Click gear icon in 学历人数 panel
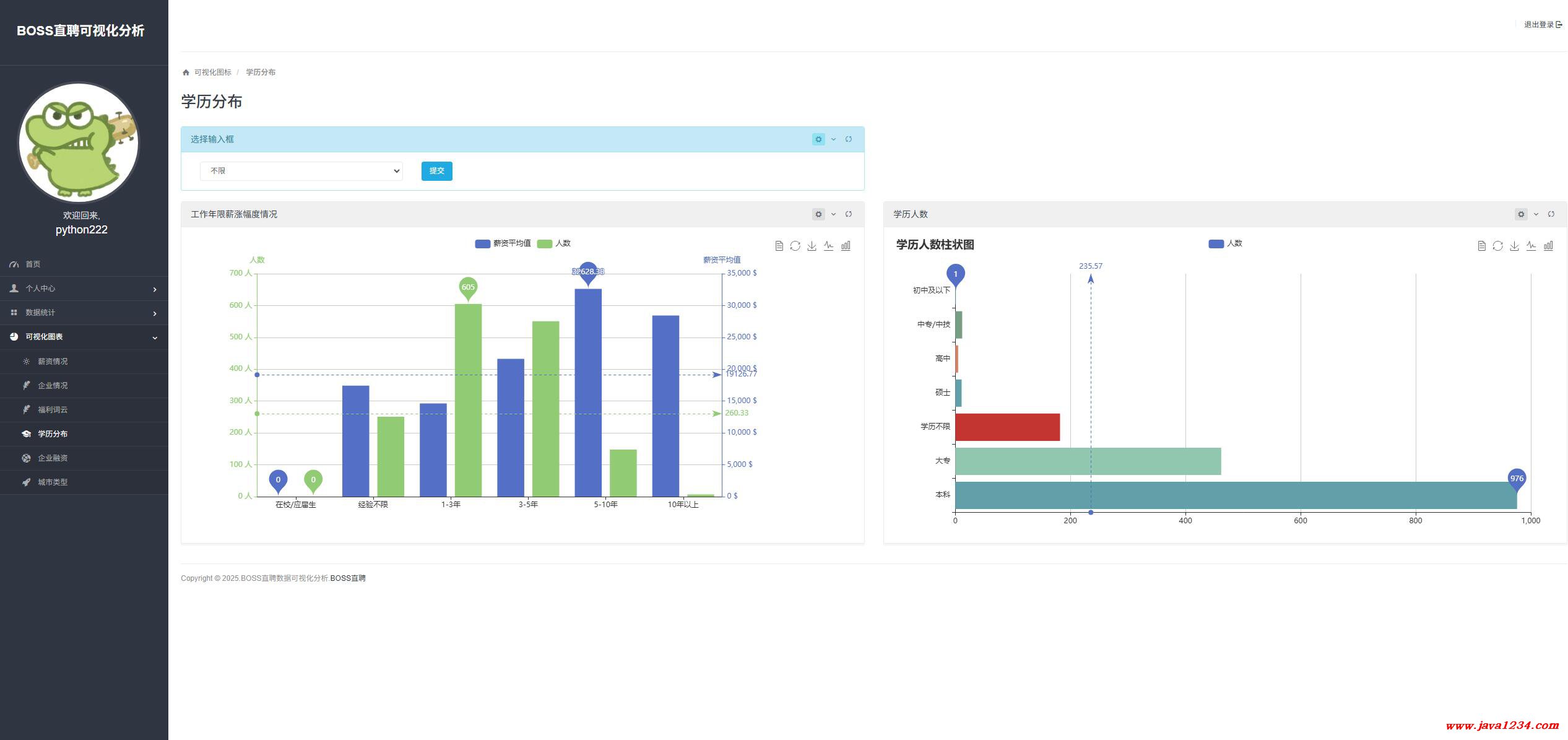Viewport: 1568px width, 740px height. coord(1520,214)
